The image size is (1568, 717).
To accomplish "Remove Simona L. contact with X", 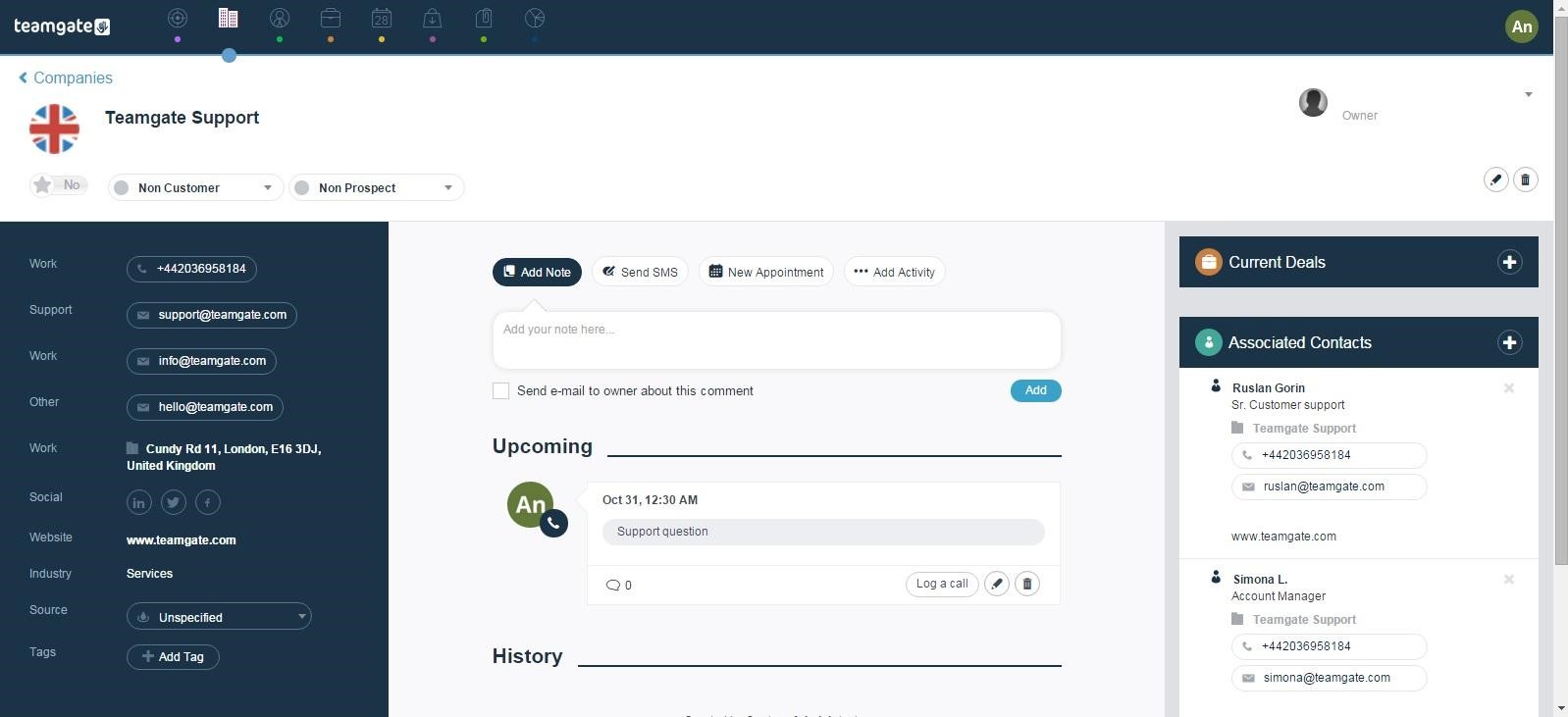I will coord(1509,580).
